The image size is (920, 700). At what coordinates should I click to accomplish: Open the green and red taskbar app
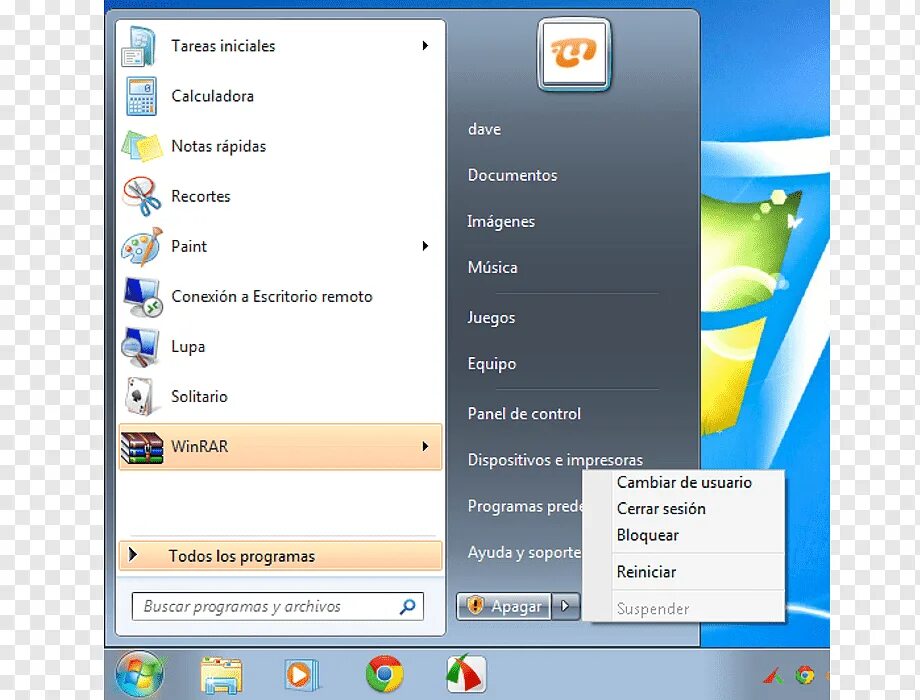tap(466, 674)
